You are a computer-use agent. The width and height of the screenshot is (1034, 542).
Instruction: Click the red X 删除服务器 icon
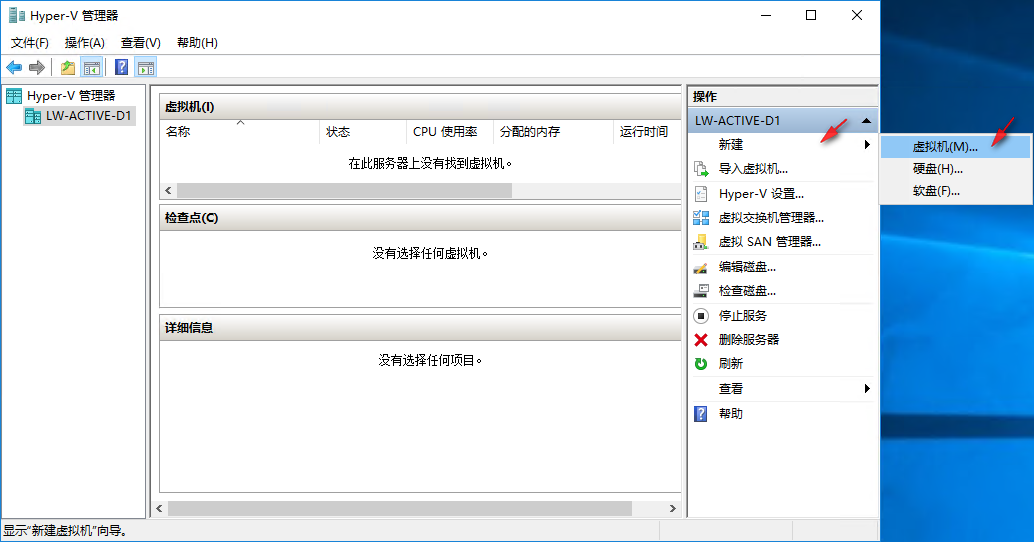pyautogui.click(x=701, y=340)
